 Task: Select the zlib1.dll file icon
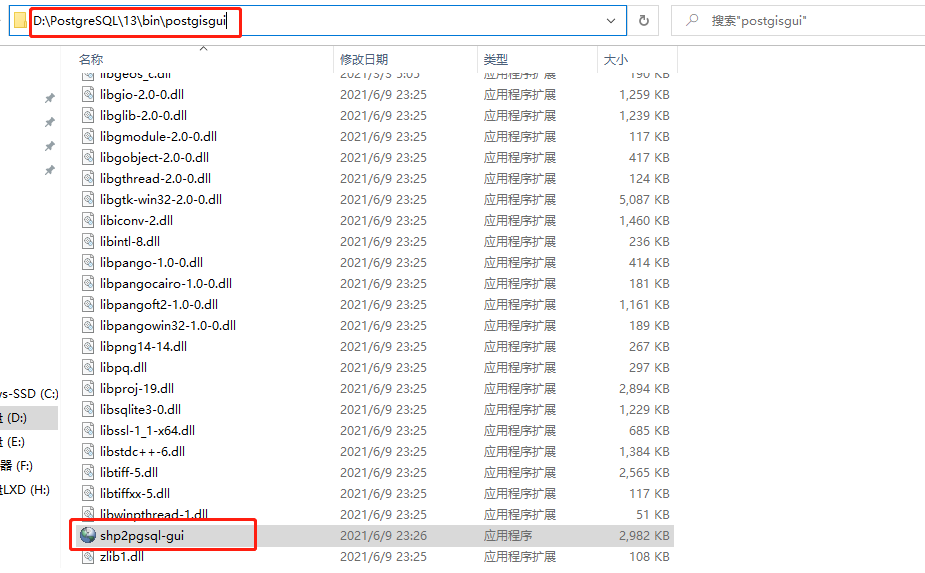click(89, 556)
